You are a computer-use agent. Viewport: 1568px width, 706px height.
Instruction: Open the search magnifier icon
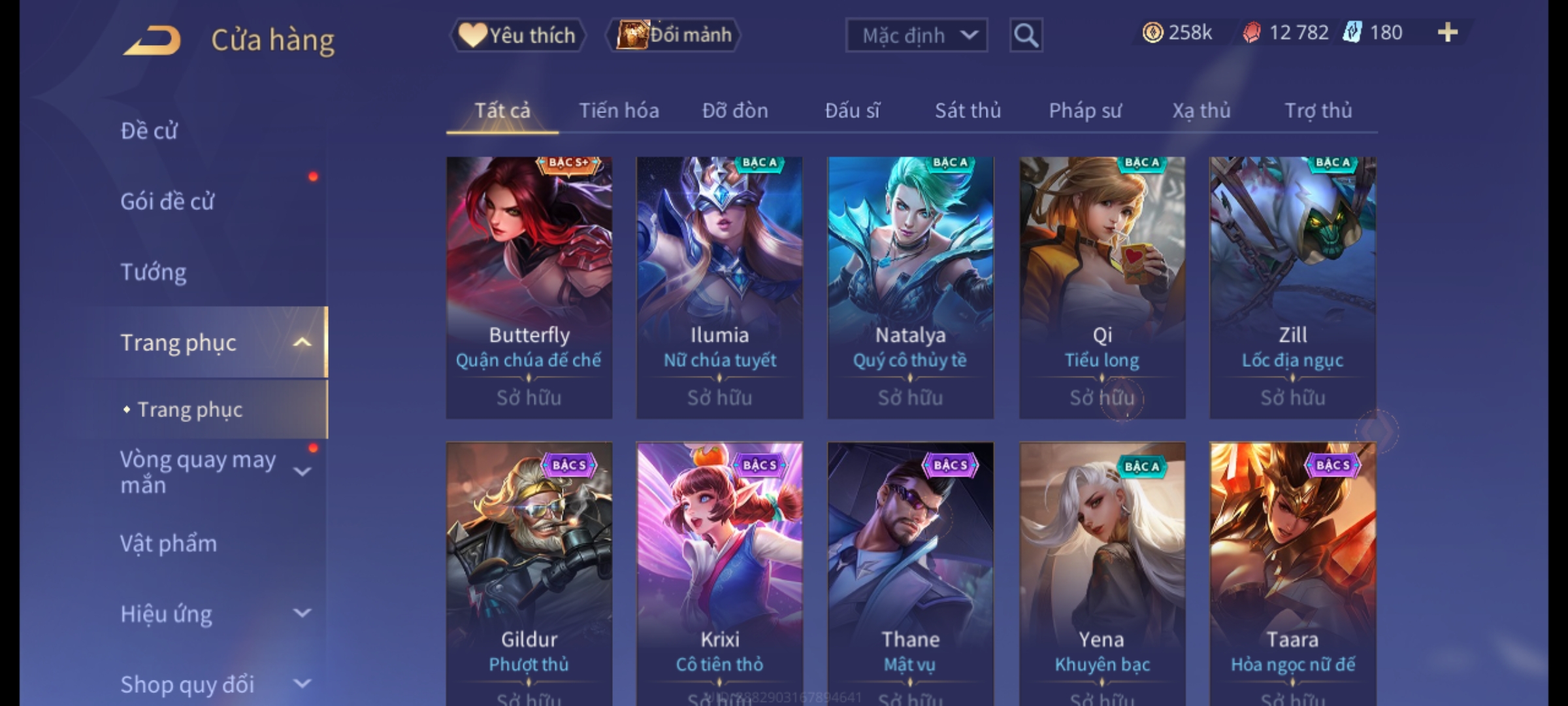point(1026,35)
